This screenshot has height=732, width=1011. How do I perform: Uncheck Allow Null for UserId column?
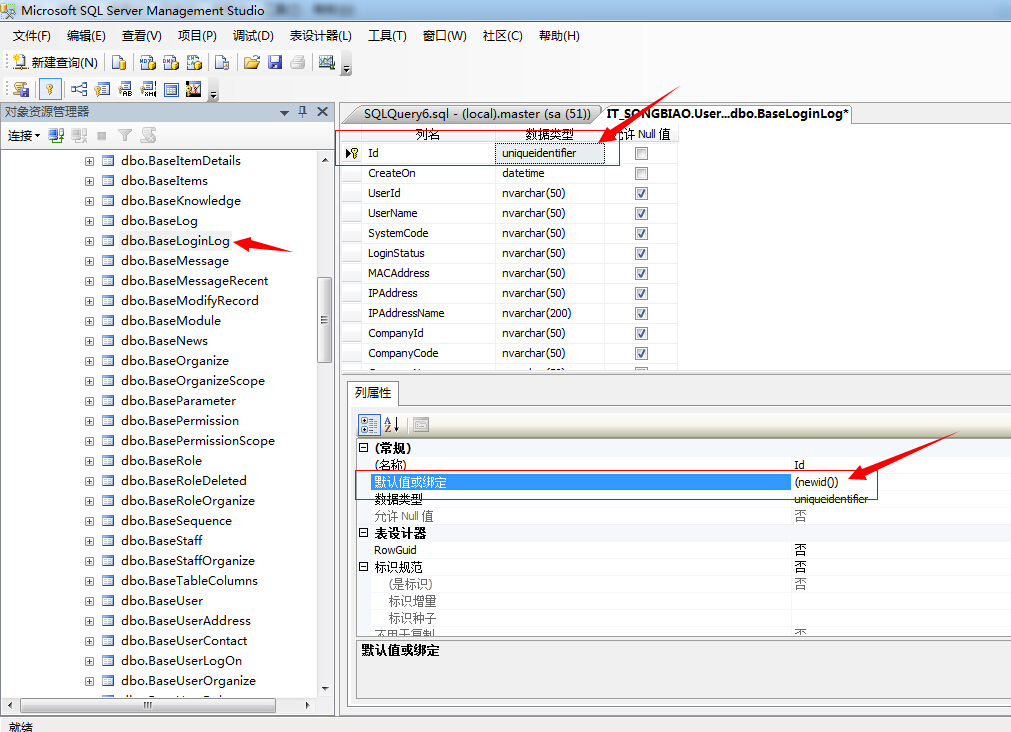pyautogui.click(x=641, y=194)
